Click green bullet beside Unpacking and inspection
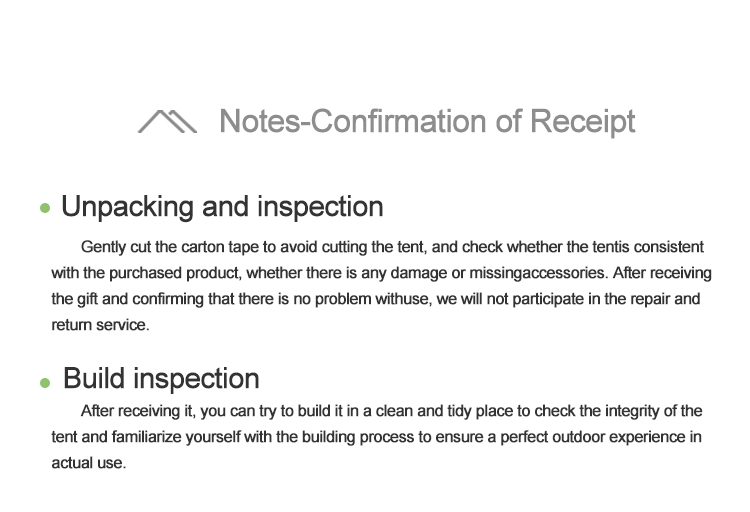Image resolution: width=750 pixels, height=512 pixels. click(44, 210)
